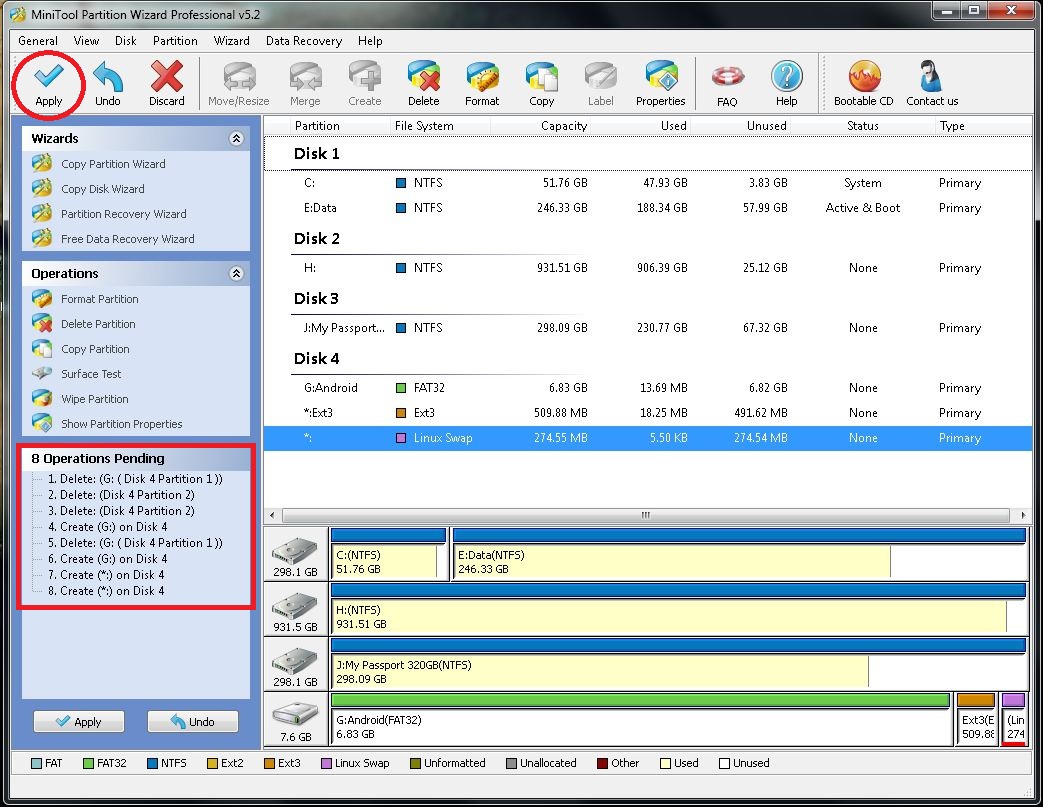Select C:(NTFS) block in disk map

coord(388,554)
